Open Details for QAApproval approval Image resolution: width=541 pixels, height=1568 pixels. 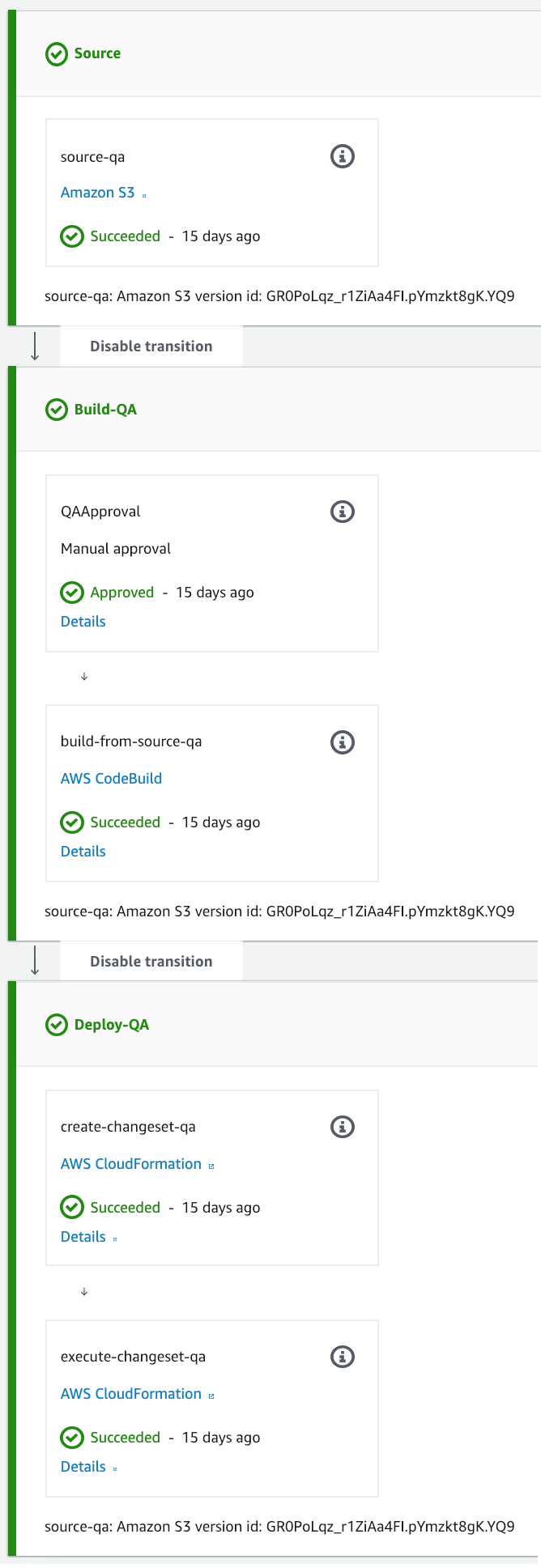[83, 621]
